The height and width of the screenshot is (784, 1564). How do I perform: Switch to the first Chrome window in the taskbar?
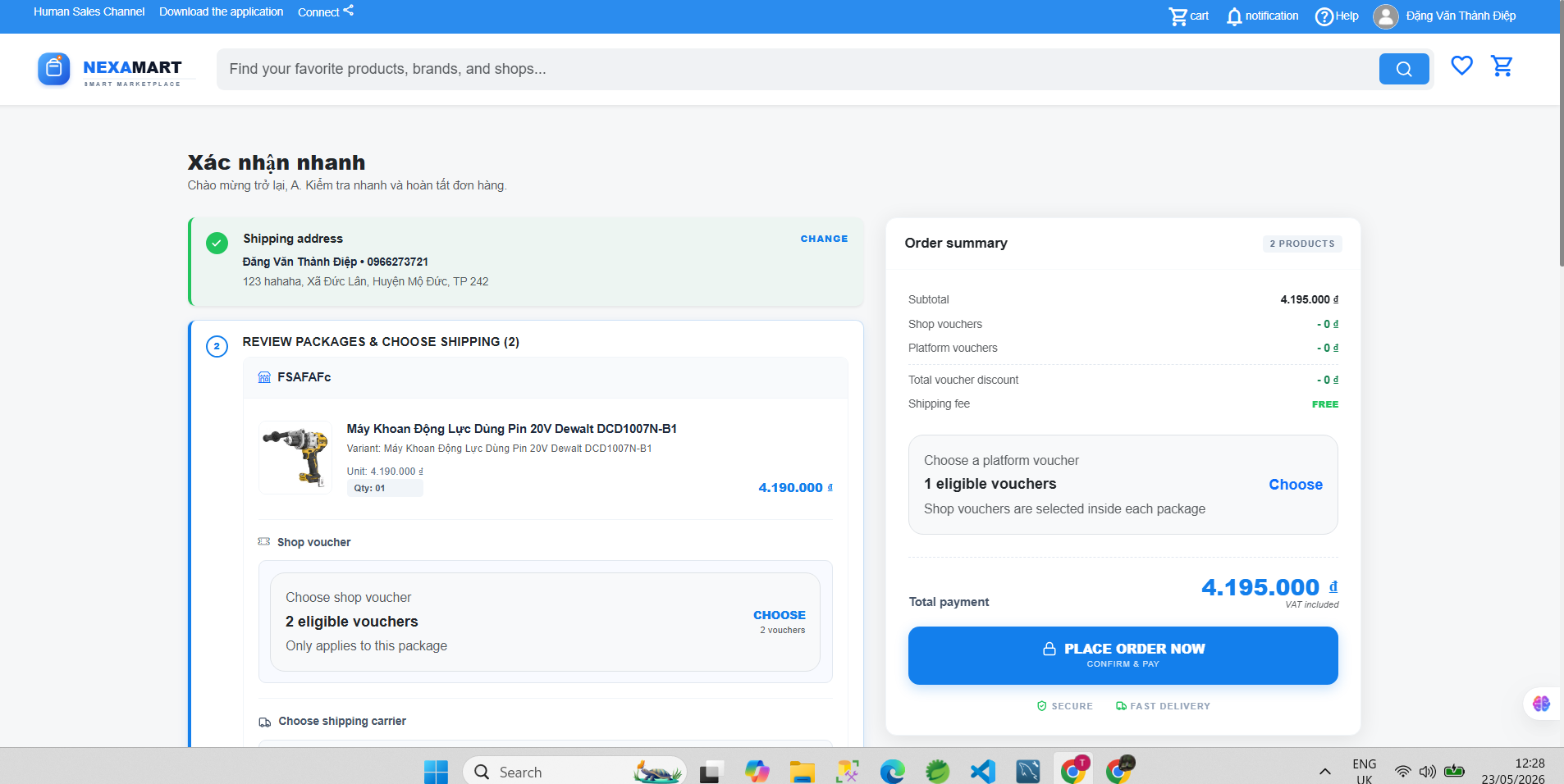tap(1073, 770)
